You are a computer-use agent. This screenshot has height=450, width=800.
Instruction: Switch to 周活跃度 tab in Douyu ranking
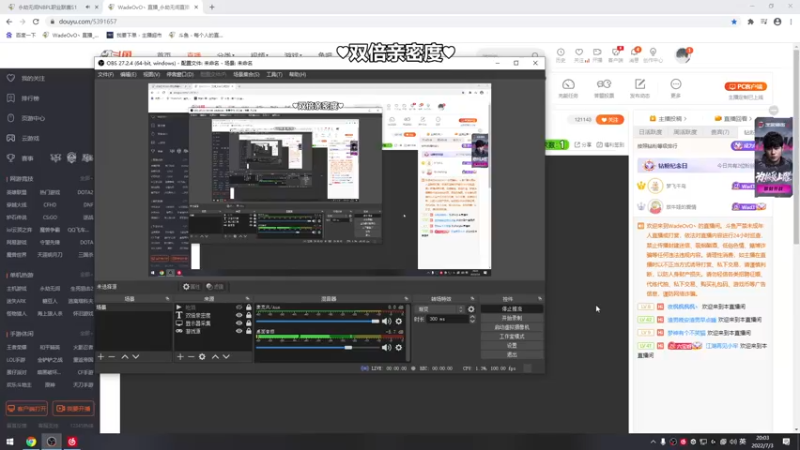(x=685, y=132)
